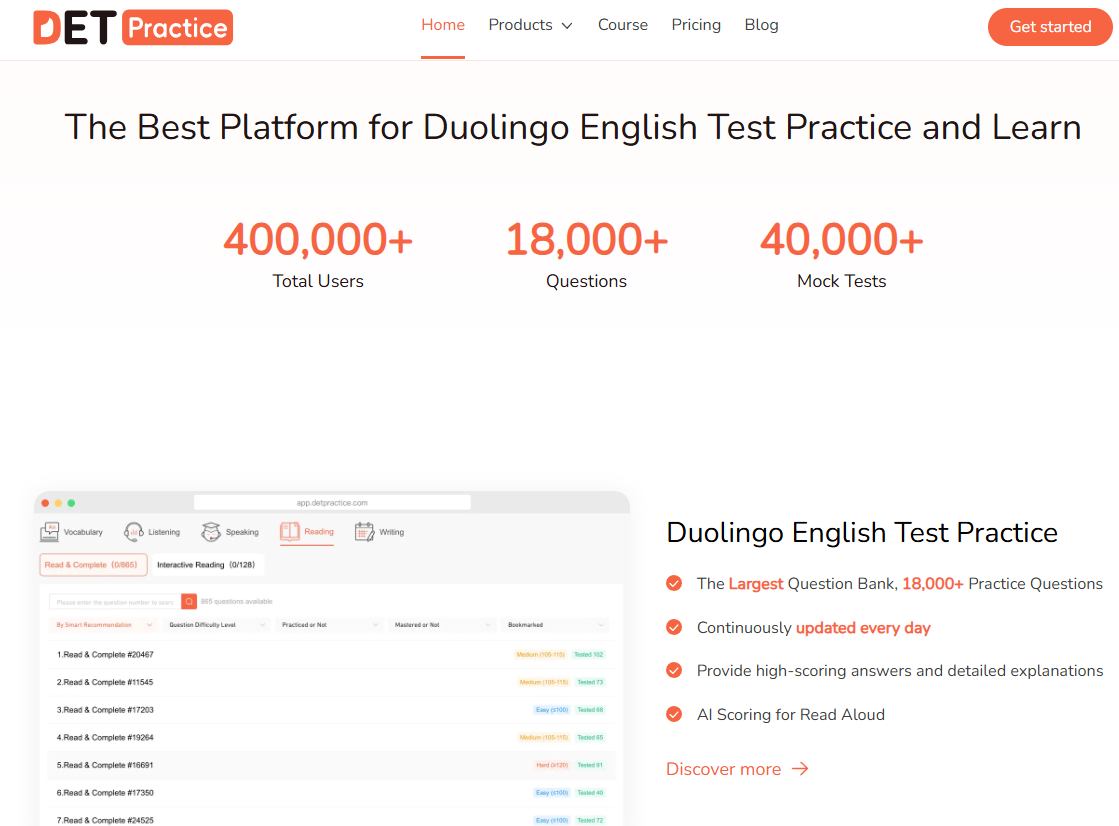Click the Medium tag on question #11545
Viewport: 1119px width, 826px height.
click(544, 683)
